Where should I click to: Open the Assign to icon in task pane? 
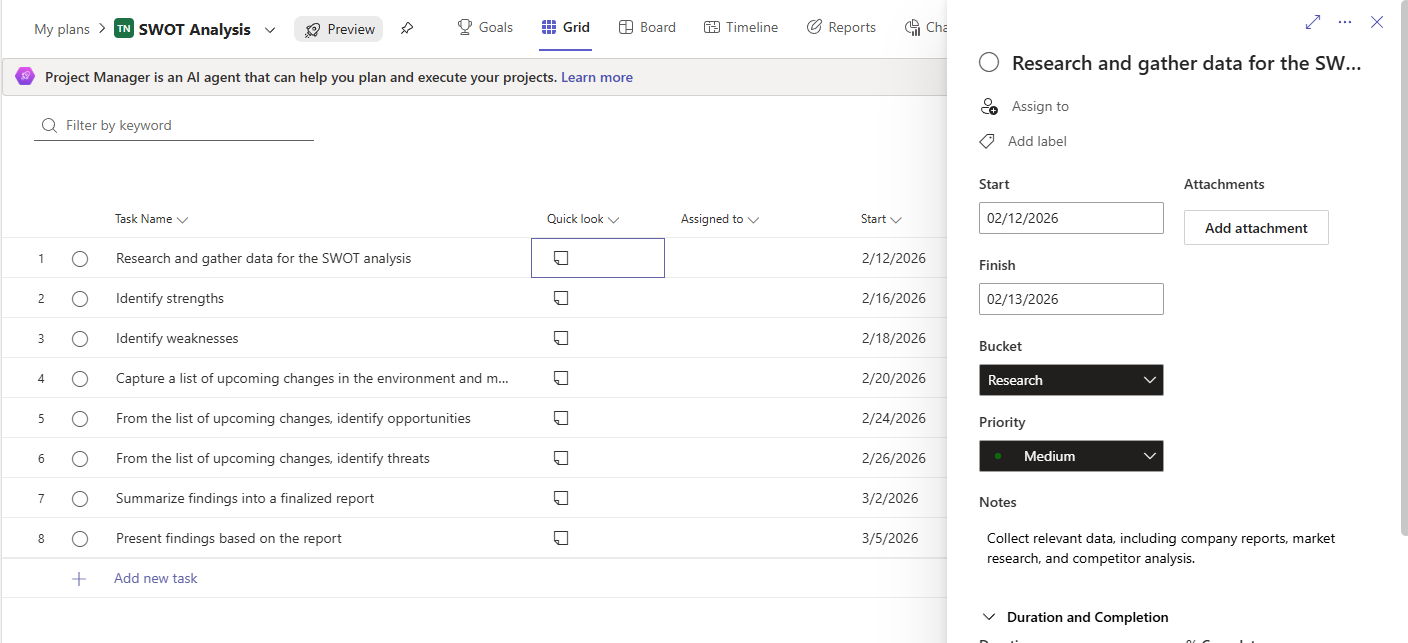(x=989, y=106)
